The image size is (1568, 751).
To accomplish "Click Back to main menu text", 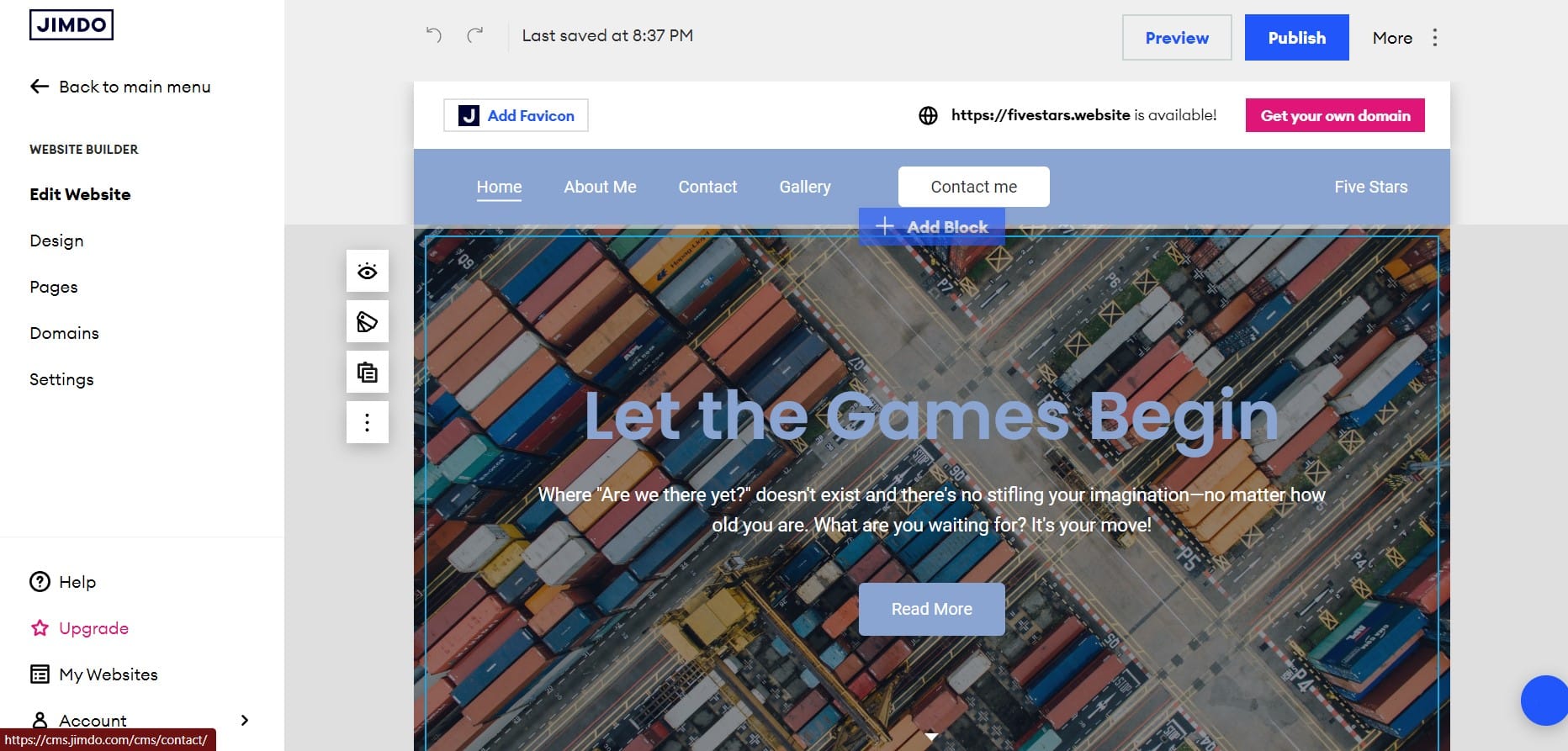I will 135,87.
